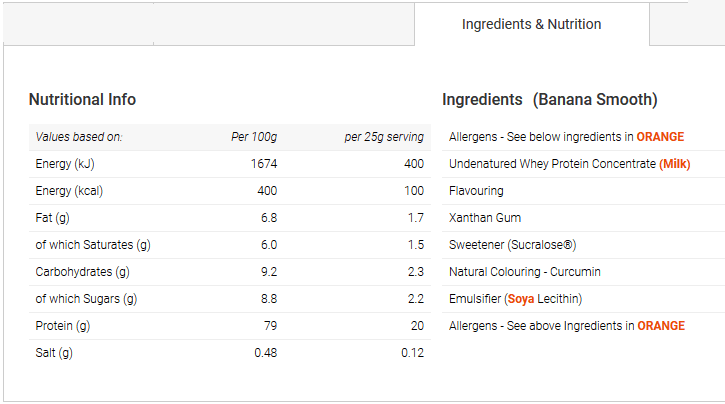This screenshot has height=404, width=725.
Task: Select the Energy (kcal) row label
Action: [69, 191]
